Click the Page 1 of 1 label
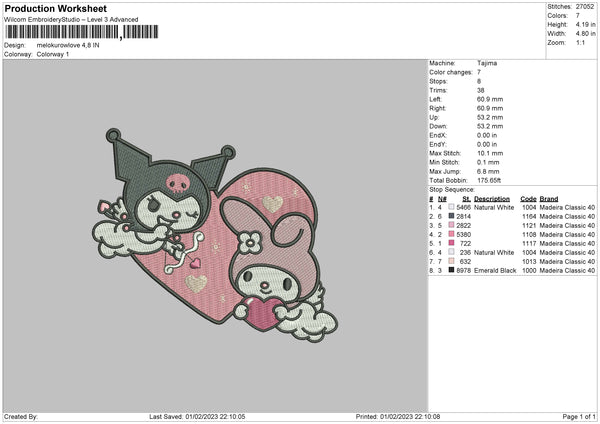 pyautogui.click(x=579, y=417)
